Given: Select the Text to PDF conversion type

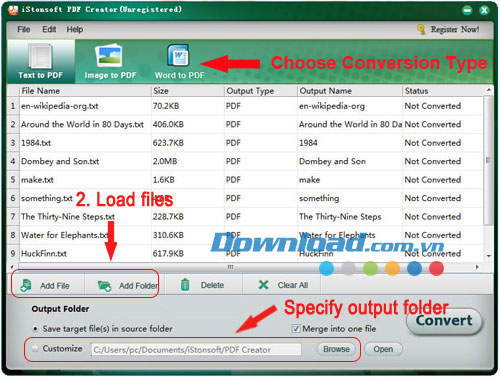Looking at the screenshot, I should pyautogui.click(x=41, y=62).
